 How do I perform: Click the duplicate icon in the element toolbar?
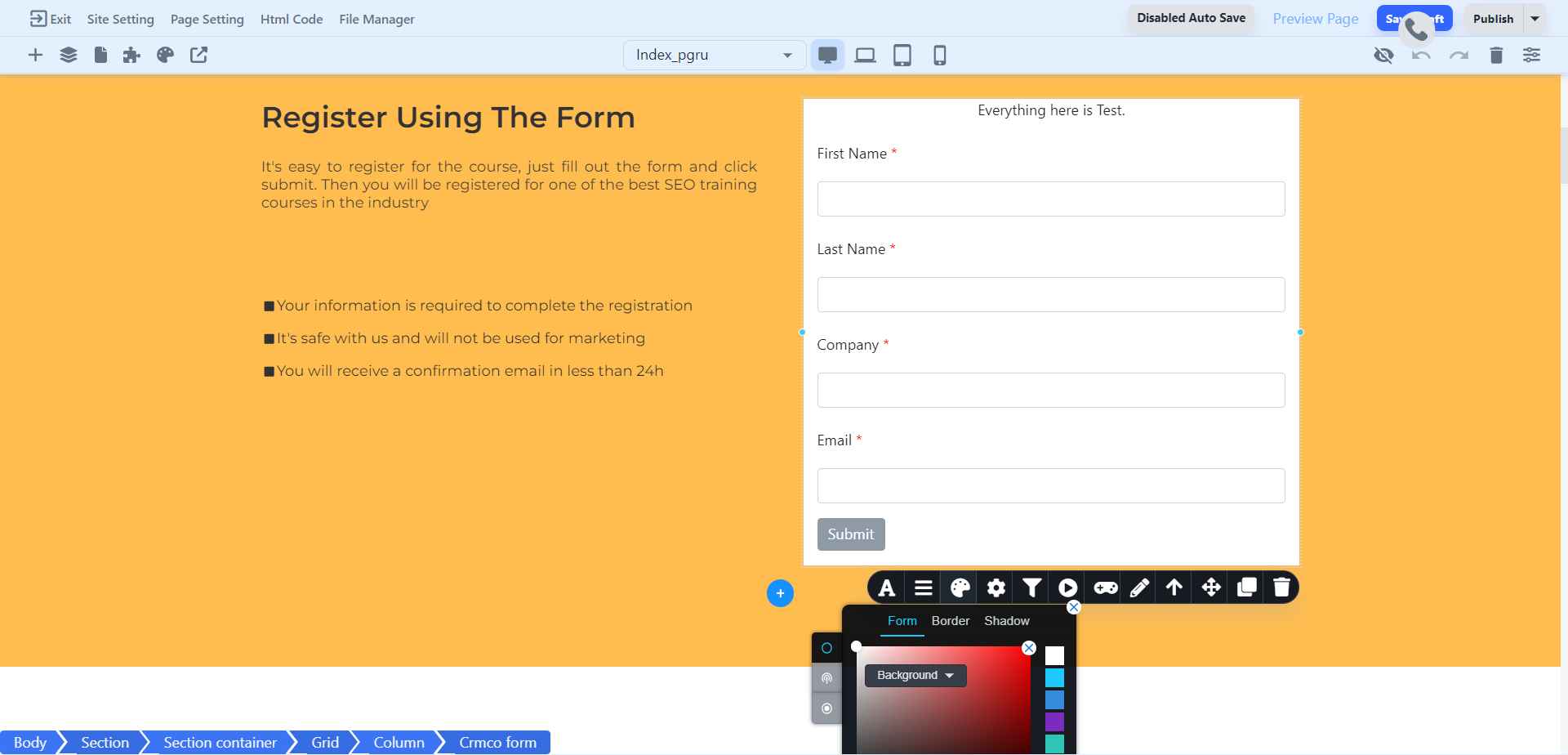[x=1245, y=587]
